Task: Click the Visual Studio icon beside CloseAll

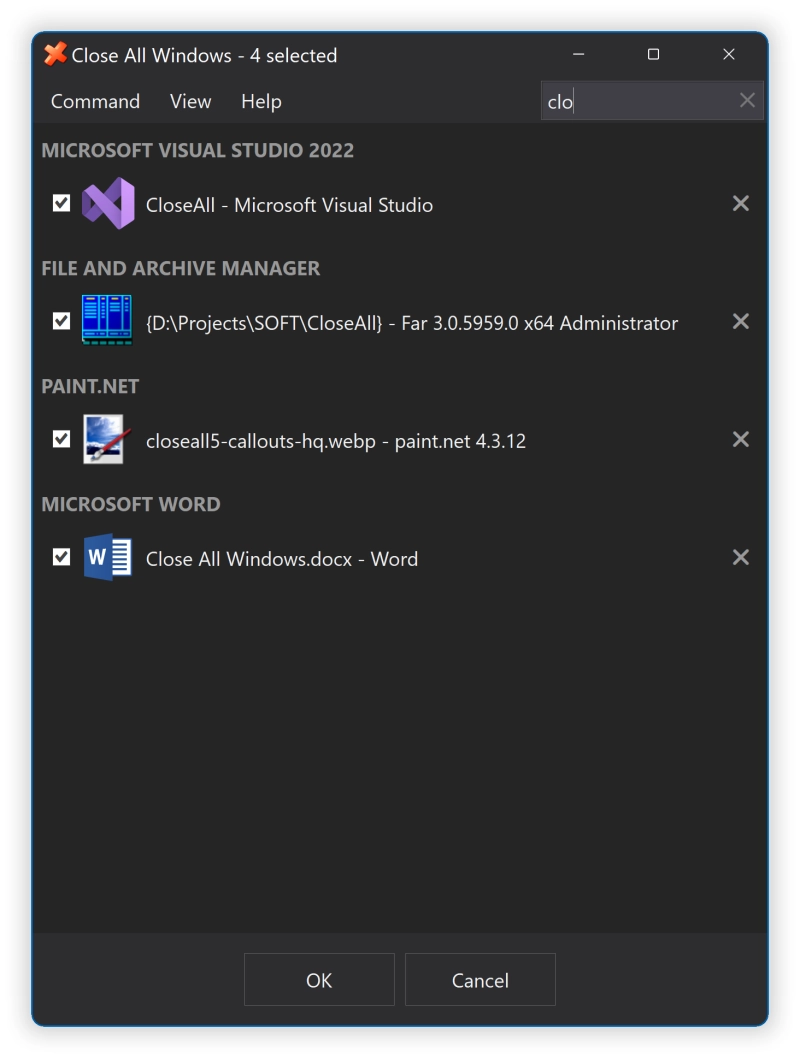Action: pyautogui.click(x=108, y=203)
